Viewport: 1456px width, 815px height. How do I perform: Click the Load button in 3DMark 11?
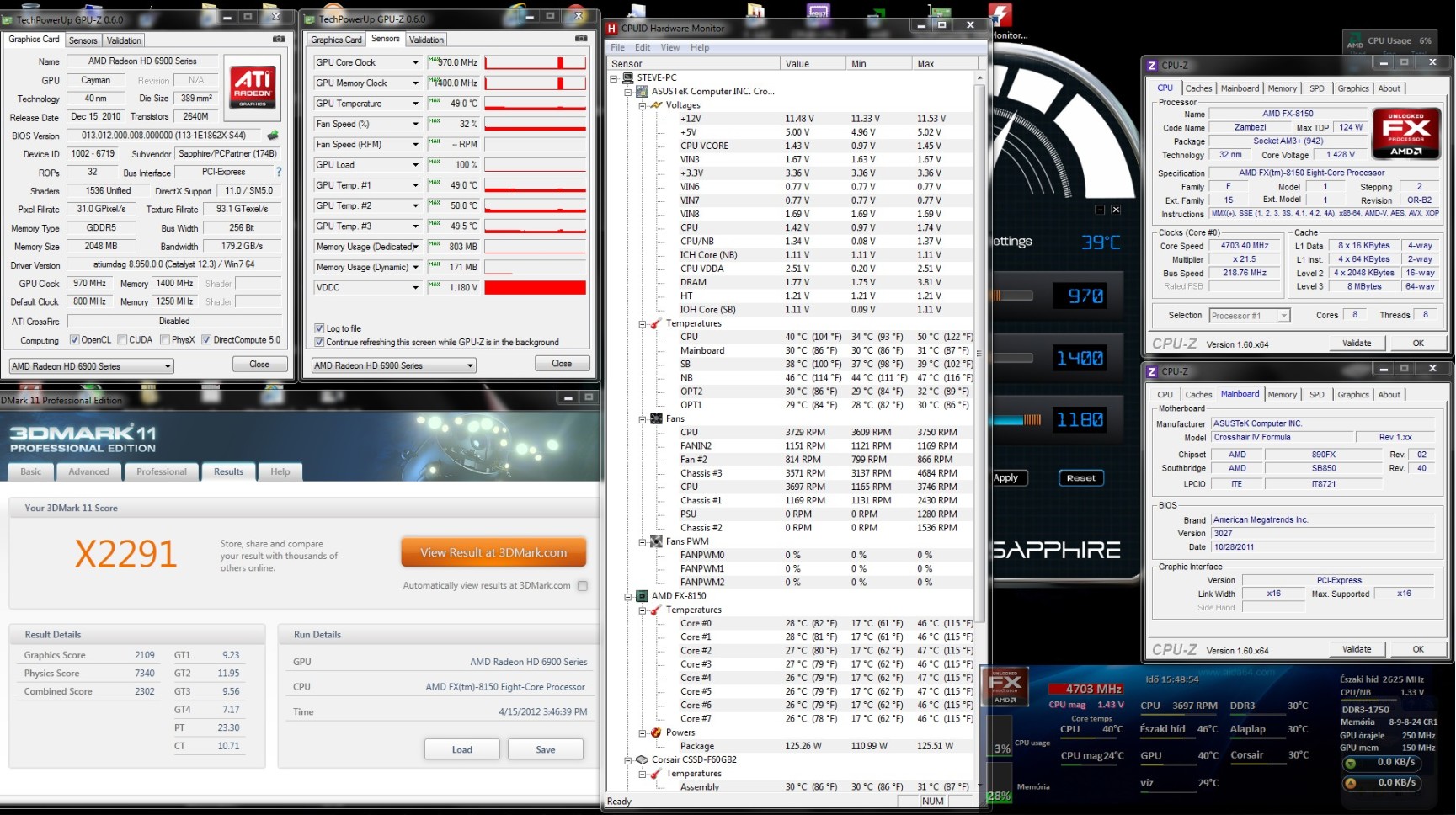462,749
